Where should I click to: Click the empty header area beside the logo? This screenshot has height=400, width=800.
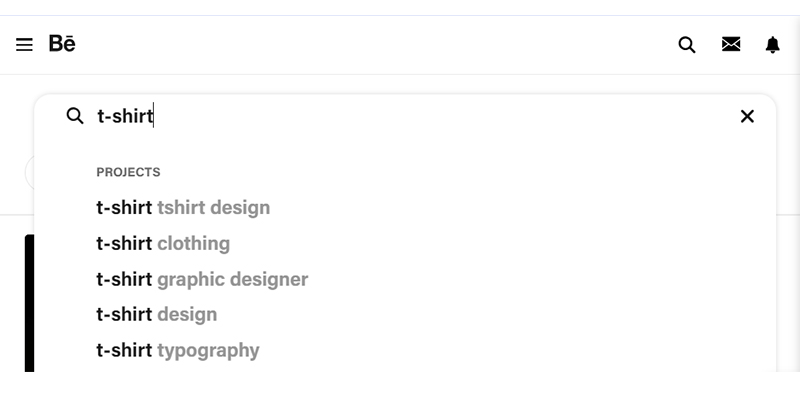coord(350,45)
